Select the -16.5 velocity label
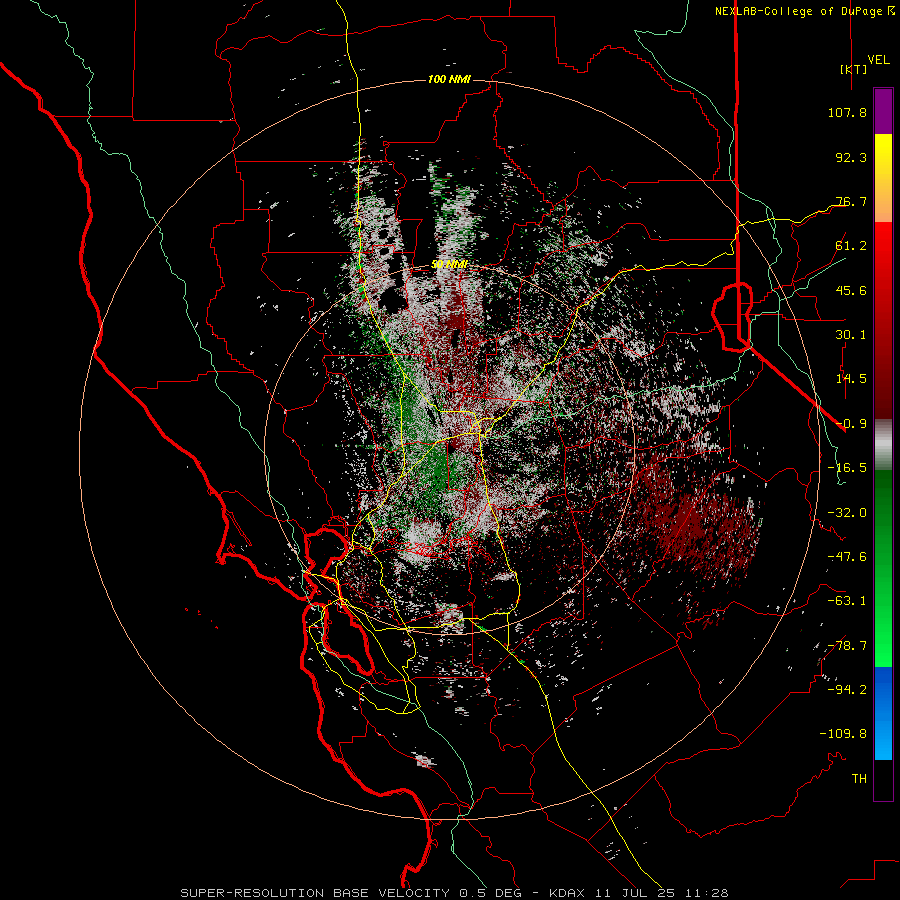900x900 pixels. pyautogui.click(x=847, y=468)
